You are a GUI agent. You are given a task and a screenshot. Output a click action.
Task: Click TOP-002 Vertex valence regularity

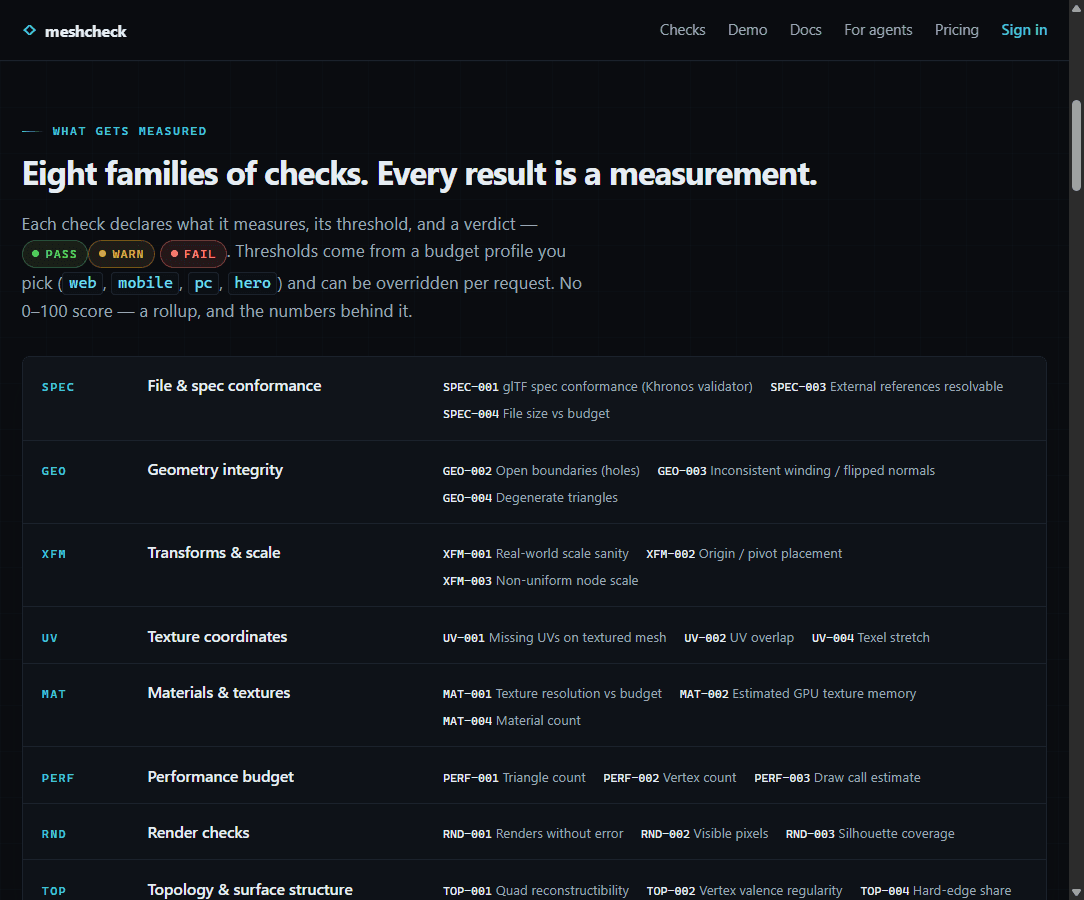point(745,890)
